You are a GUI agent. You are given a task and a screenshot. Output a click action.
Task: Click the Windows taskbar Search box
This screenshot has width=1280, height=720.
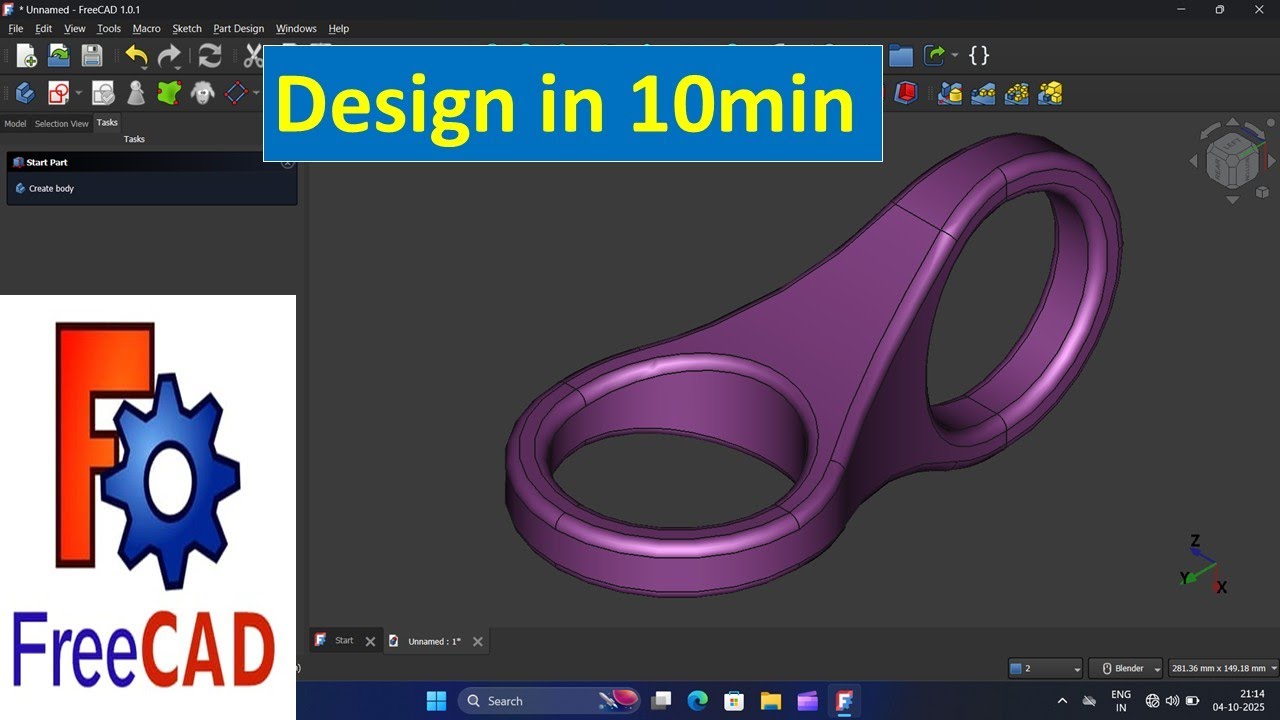pos(548,701)
